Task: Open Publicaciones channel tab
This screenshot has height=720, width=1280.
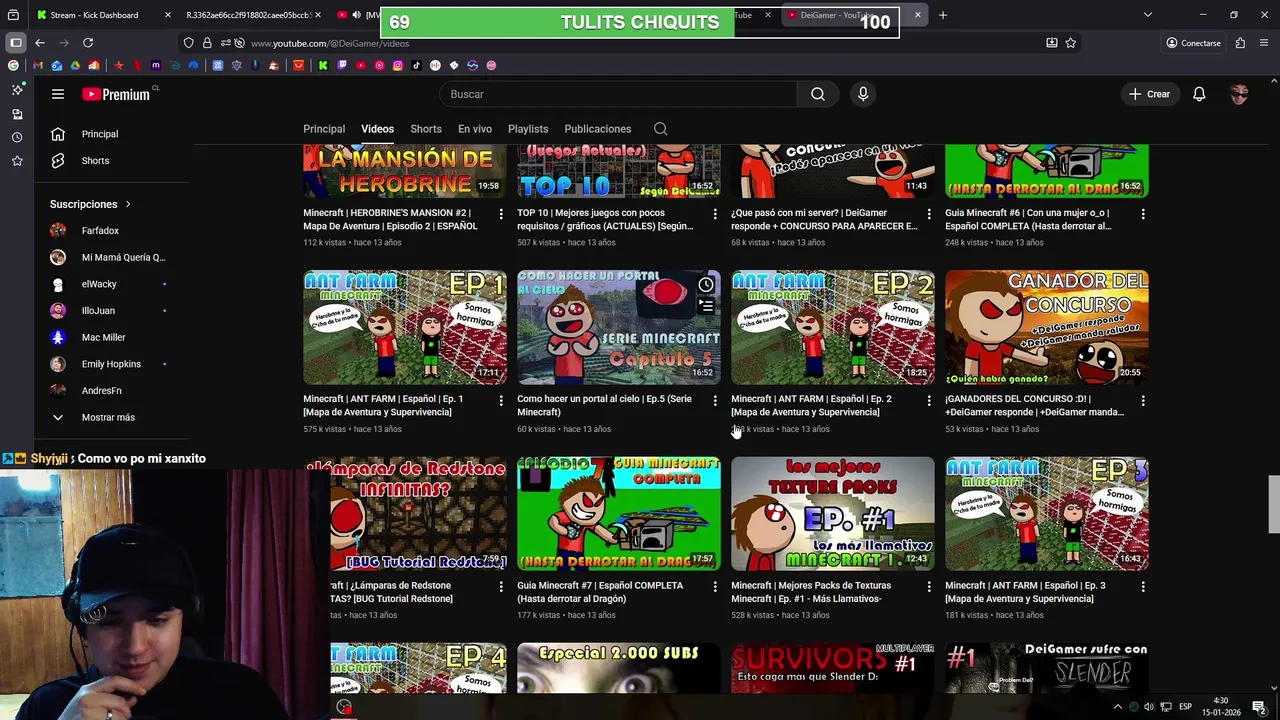Action: pos(598,129)
